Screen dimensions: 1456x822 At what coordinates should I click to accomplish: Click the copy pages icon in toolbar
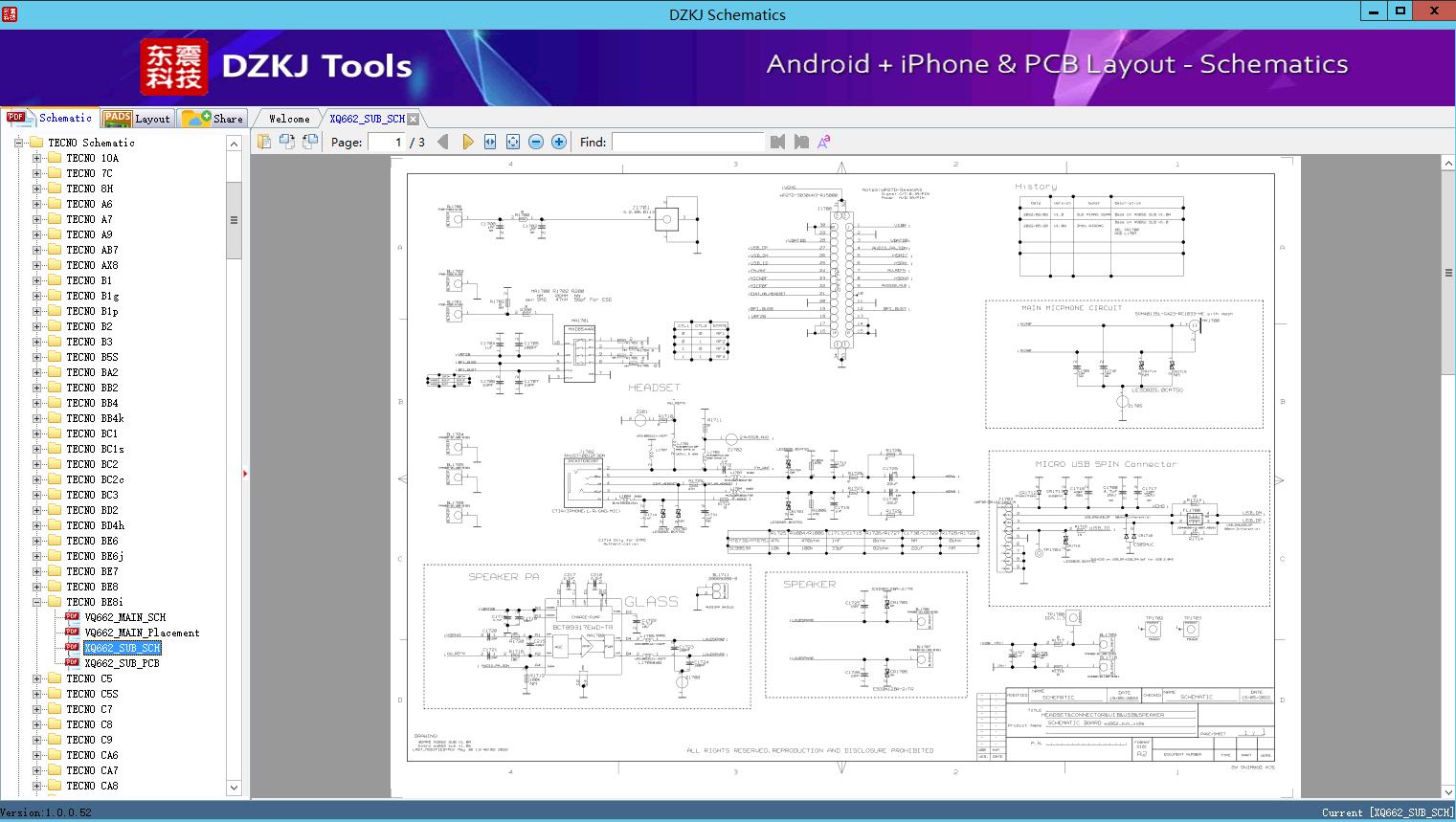pyautogui.click(x=264, y=142)
